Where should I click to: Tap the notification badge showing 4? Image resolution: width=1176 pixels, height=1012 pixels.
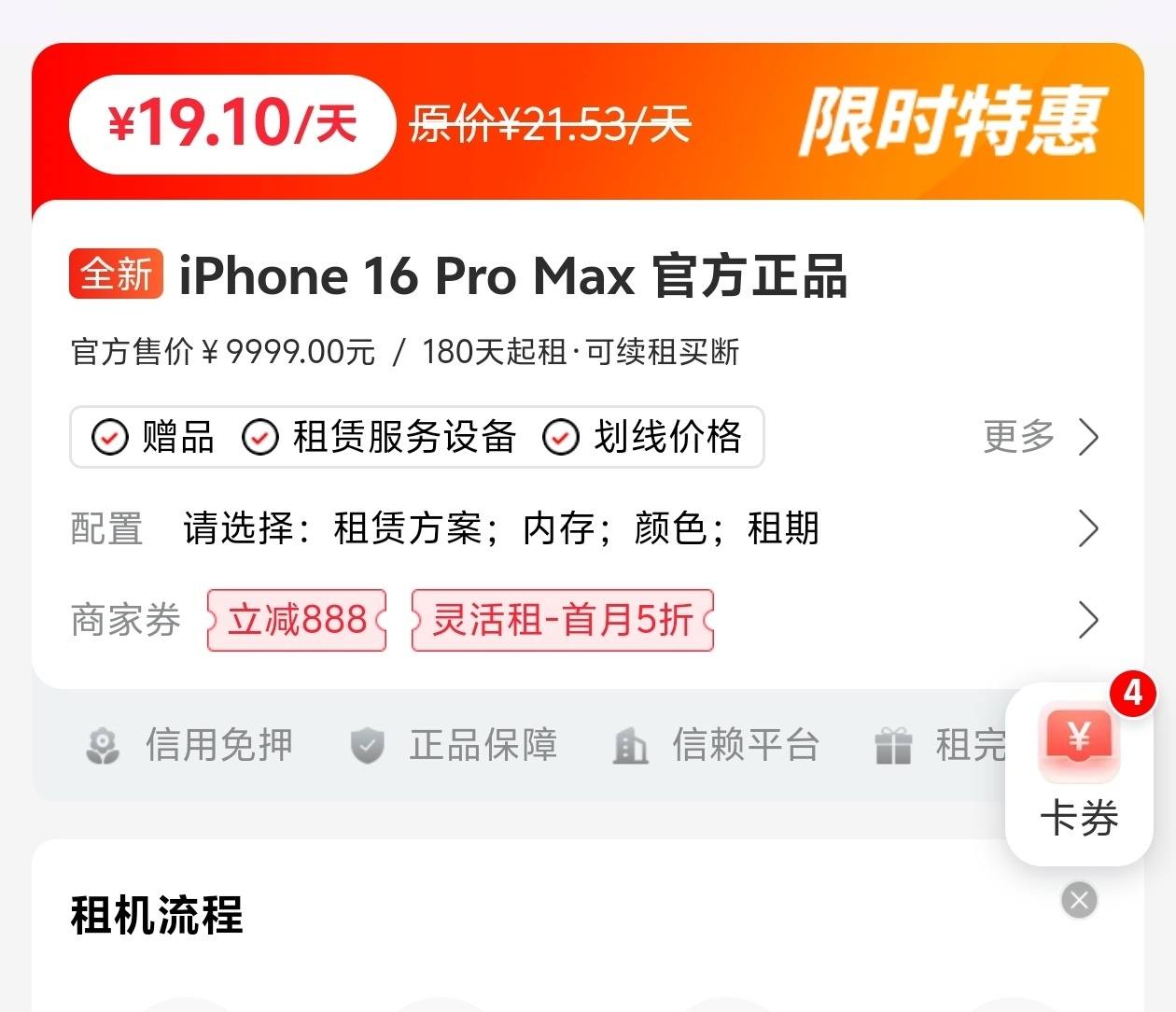point(1132,693)
